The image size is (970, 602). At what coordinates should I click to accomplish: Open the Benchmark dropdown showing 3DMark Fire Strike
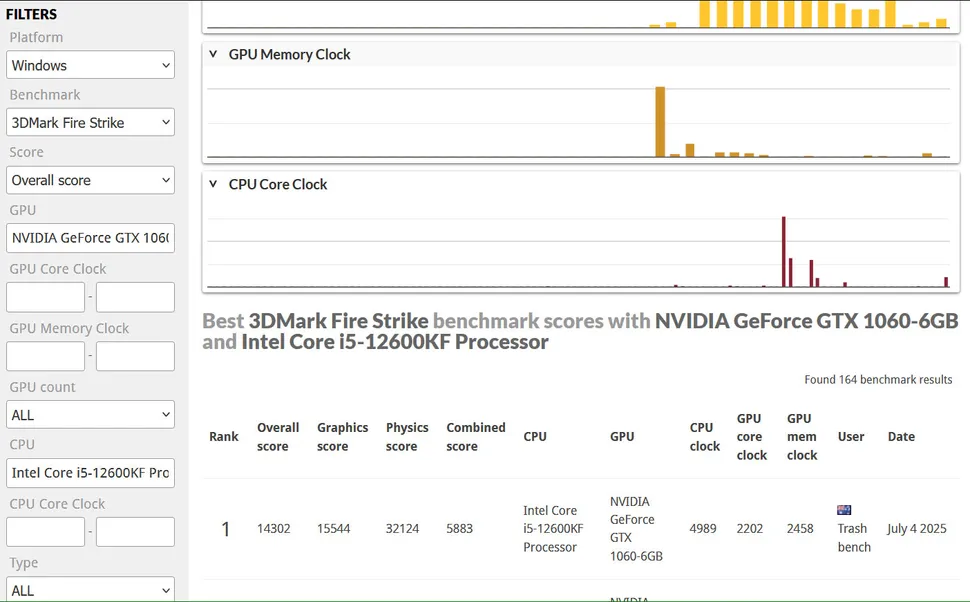(91, 123)
